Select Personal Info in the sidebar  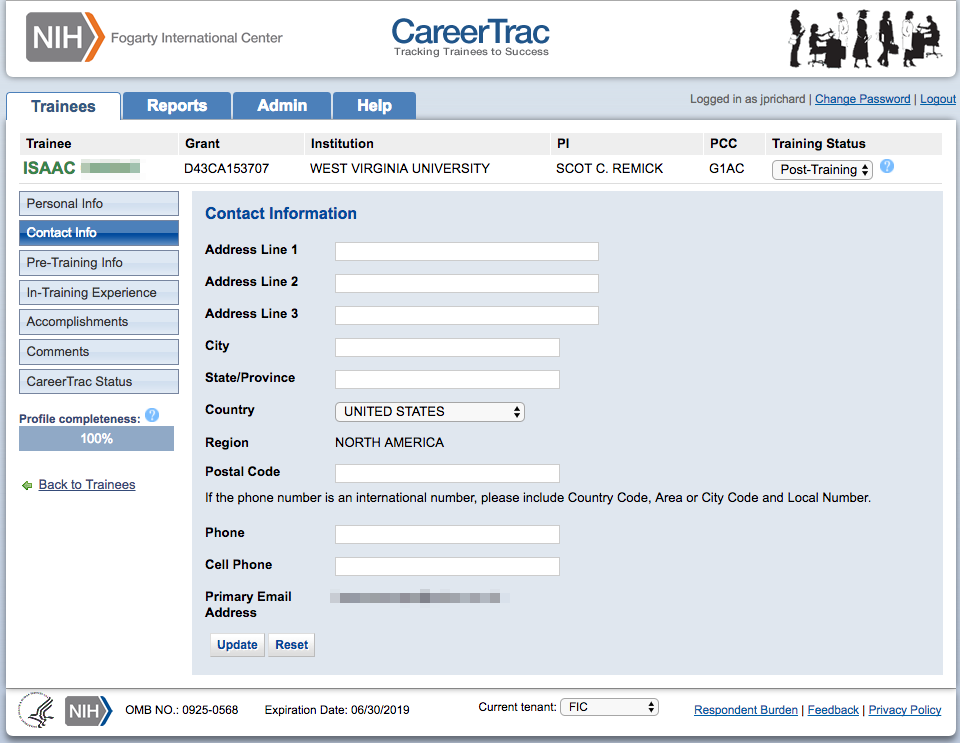tap(99, 204)
